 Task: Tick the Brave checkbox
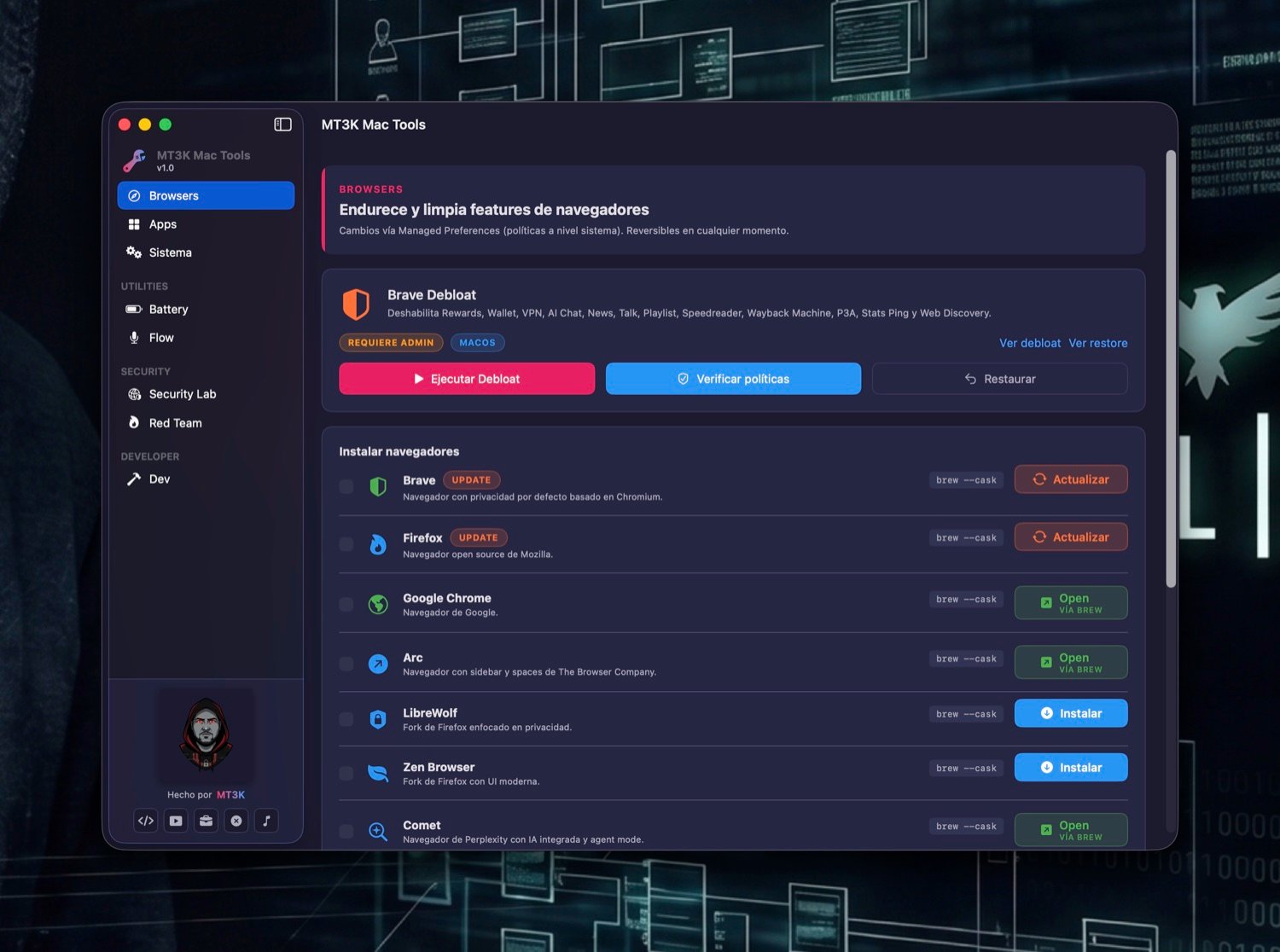click(x=346, y=487)
